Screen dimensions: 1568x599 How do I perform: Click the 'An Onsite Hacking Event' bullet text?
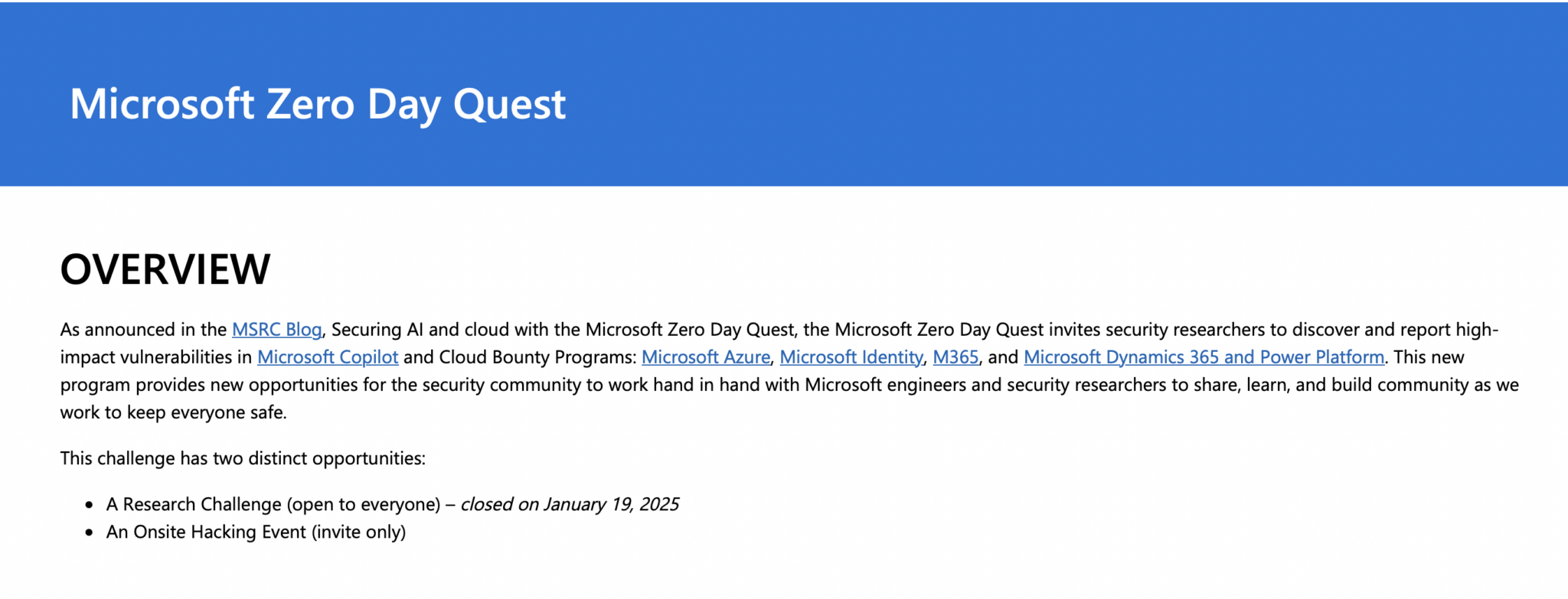[207, 532]
